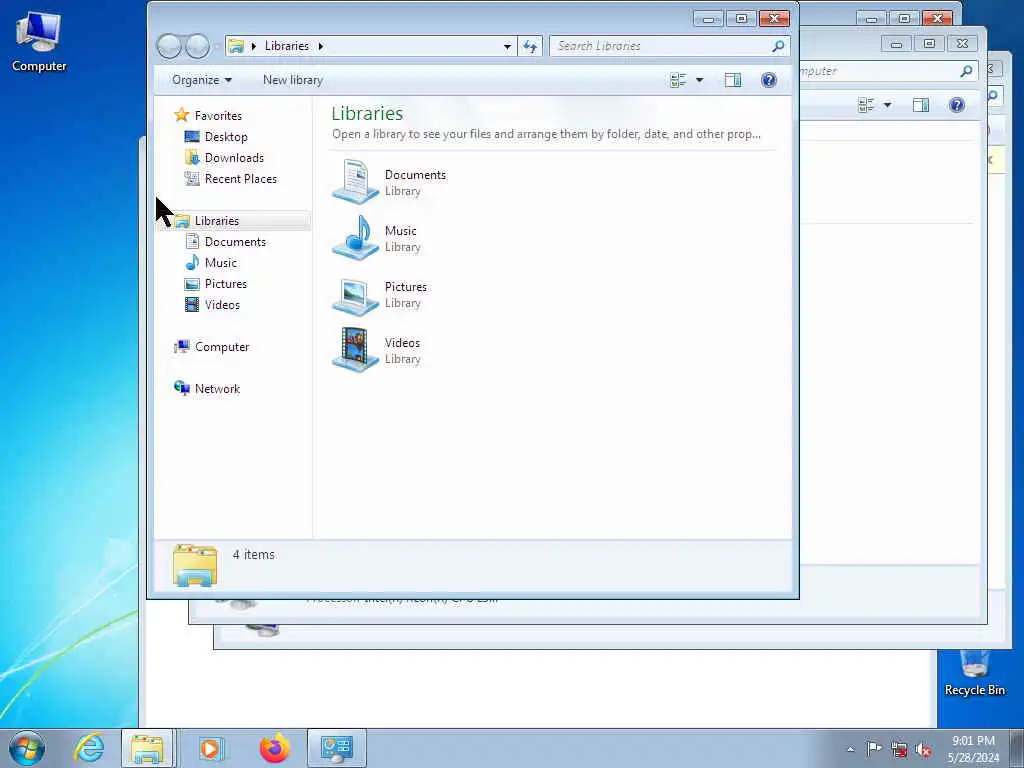Image resolution: width=1024 pixels, height=768 pixels.
Task: Click the search magnifier icon in Libraries window
Action: pos(778,46)
